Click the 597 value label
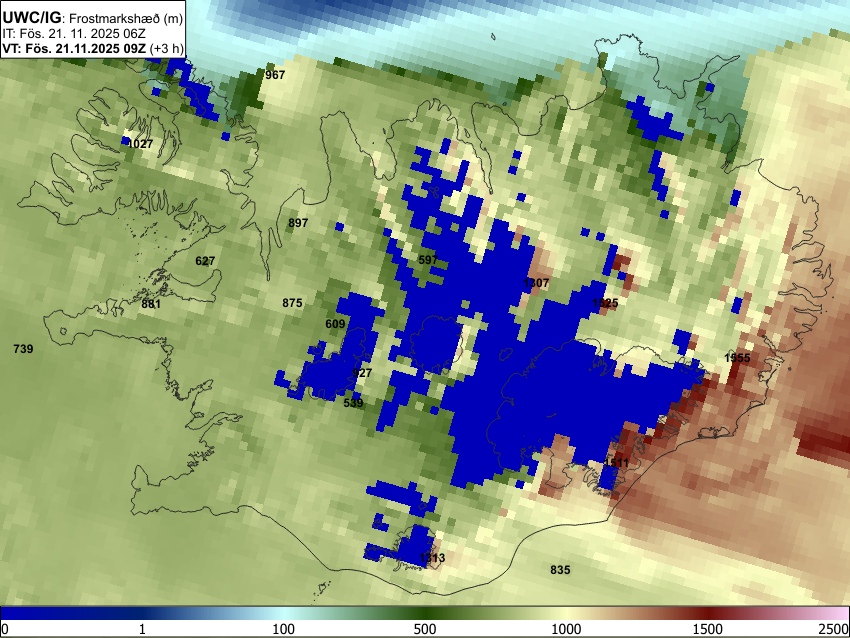The image size is (850, 638). 428,260
